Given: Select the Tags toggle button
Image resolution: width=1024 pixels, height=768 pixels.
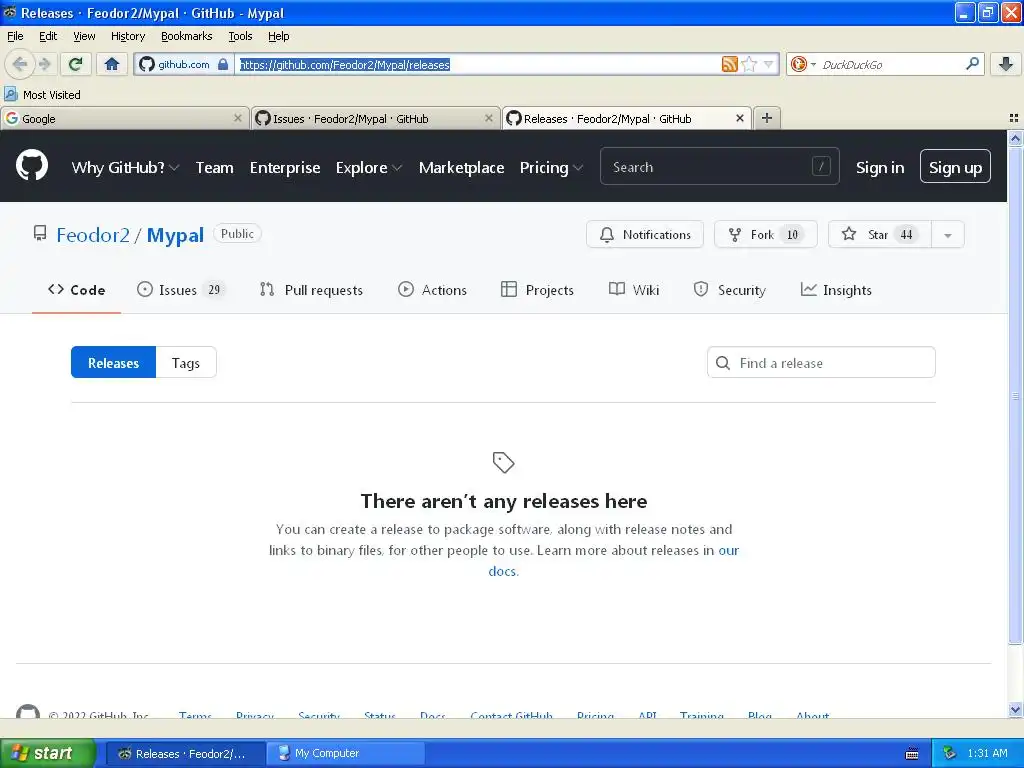Looking at the screenshot, I should click(186, 362).
